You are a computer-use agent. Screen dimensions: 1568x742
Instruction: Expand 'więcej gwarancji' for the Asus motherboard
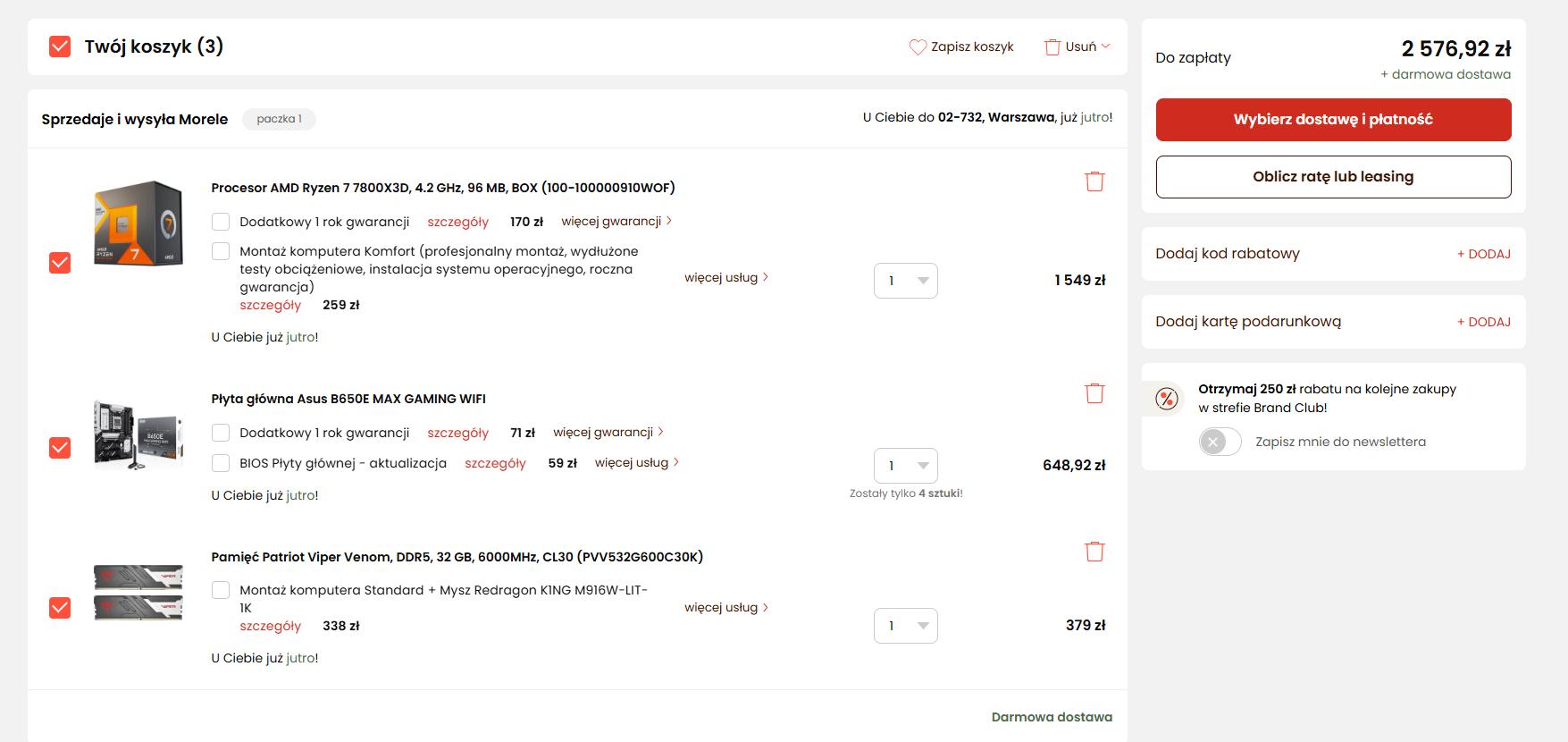[x=608, y=433]
